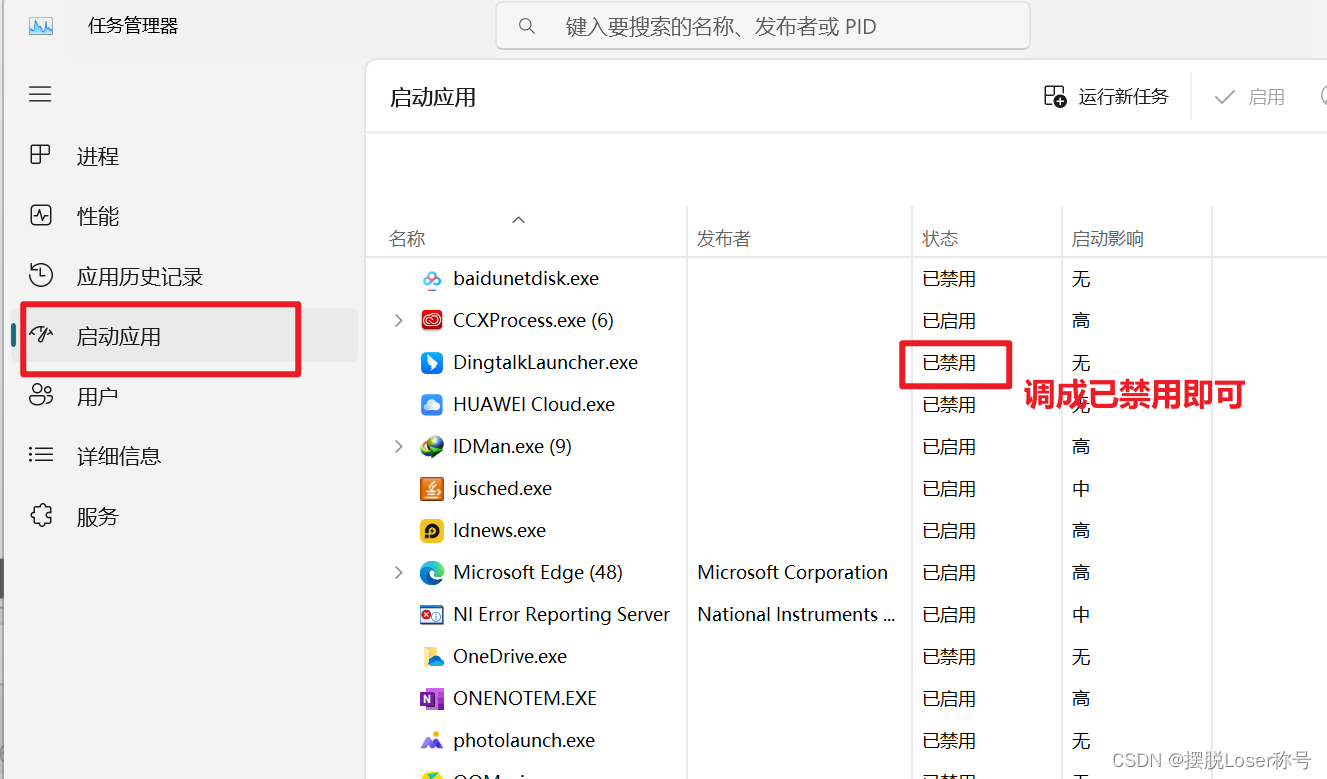This screenshot has height=779, width=1327.
Task: Select the ldnews.exe row
Action: [846, 531]
